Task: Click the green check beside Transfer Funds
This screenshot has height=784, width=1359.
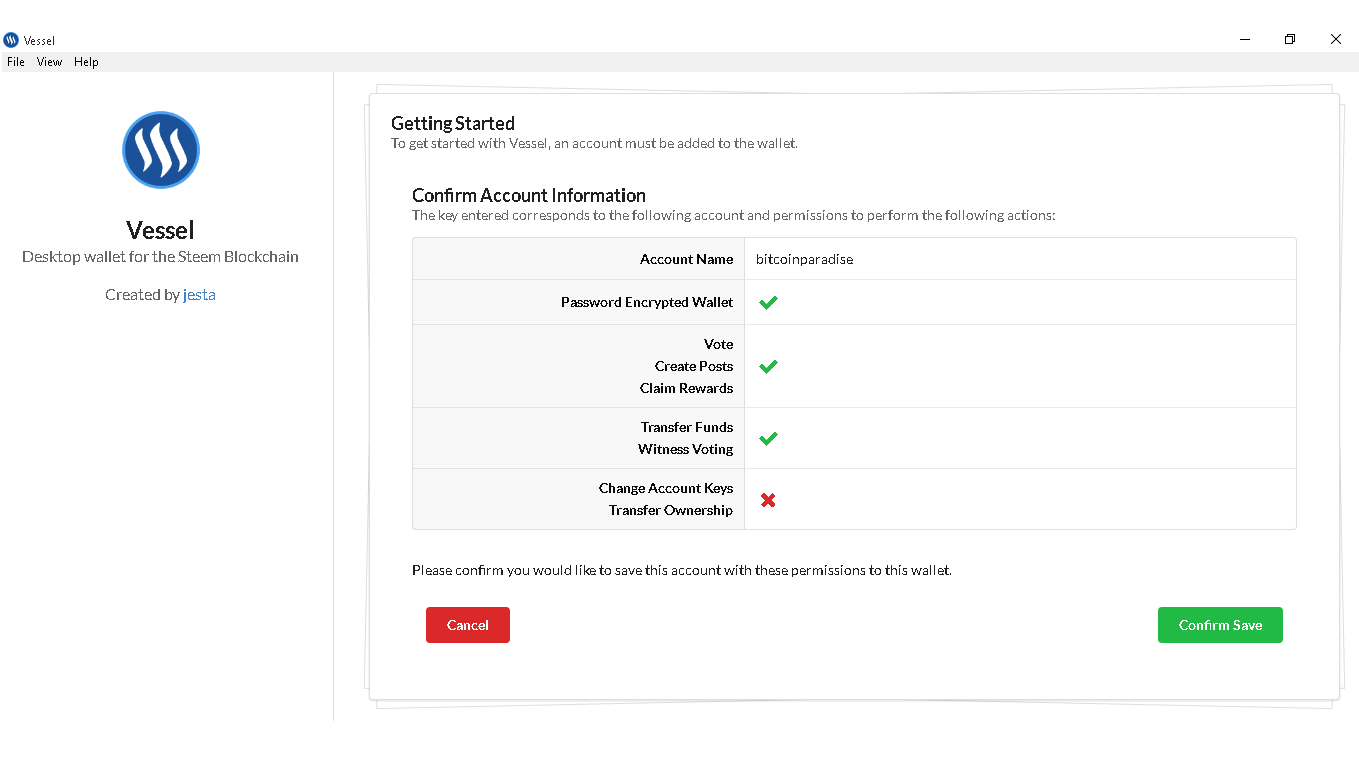Action: 768,438
